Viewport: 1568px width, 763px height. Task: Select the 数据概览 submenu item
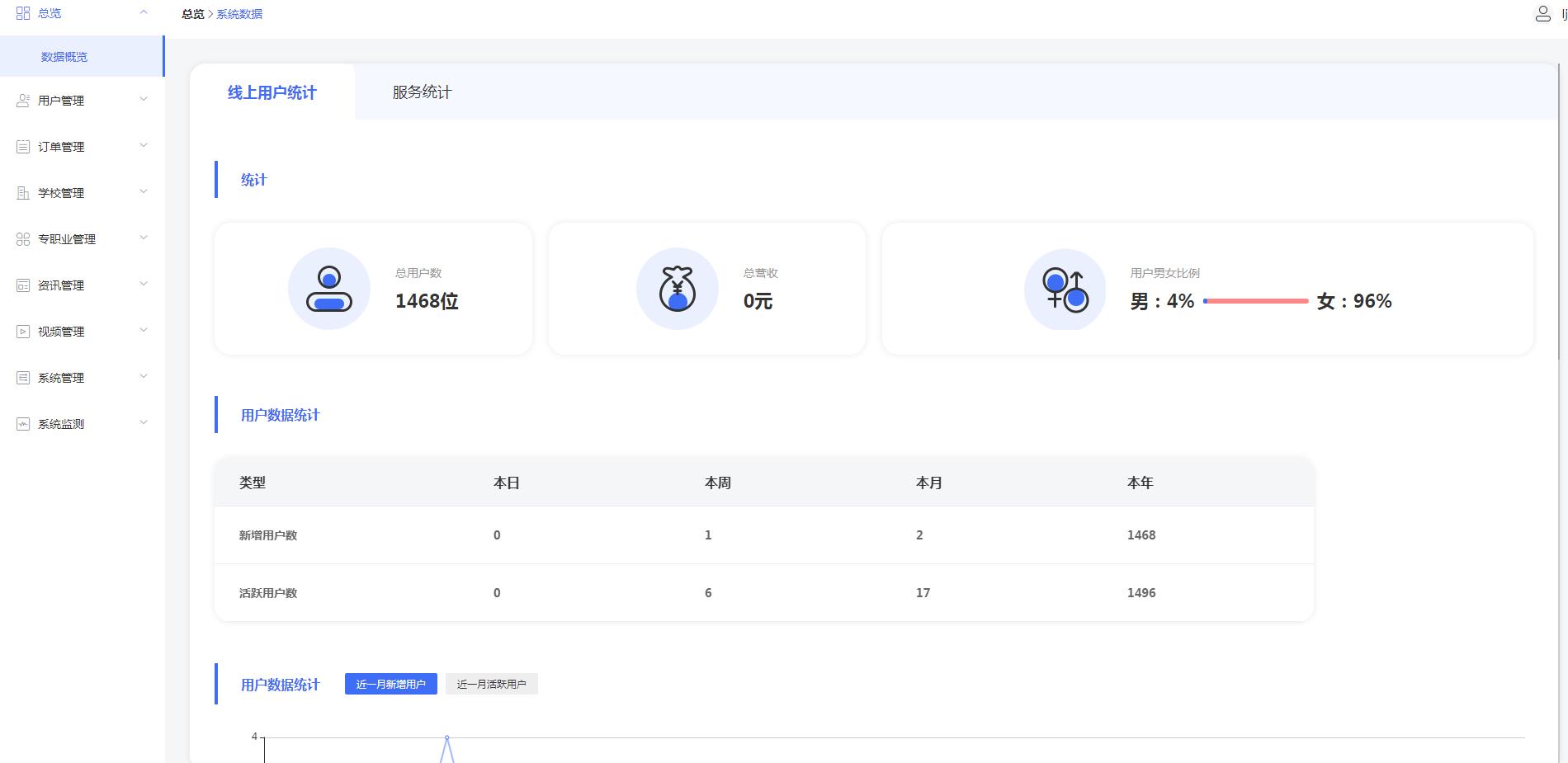click(82, 57)
